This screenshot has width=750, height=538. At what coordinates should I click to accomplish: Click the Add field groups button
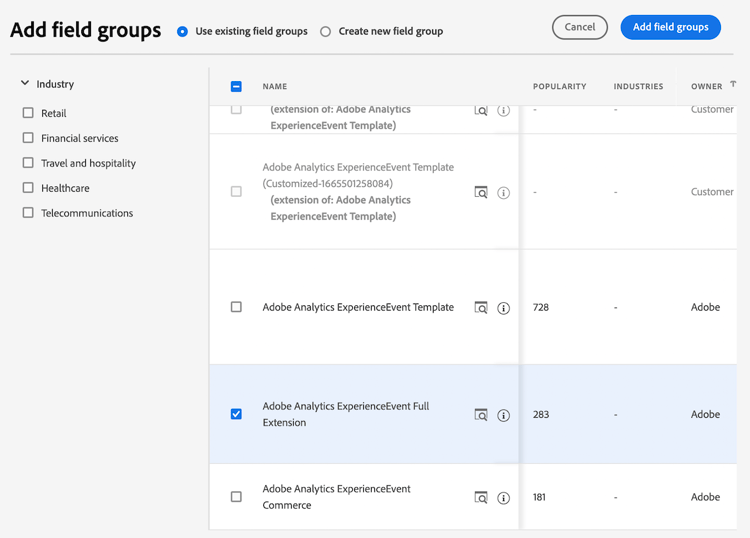click(x=670, y=27)
